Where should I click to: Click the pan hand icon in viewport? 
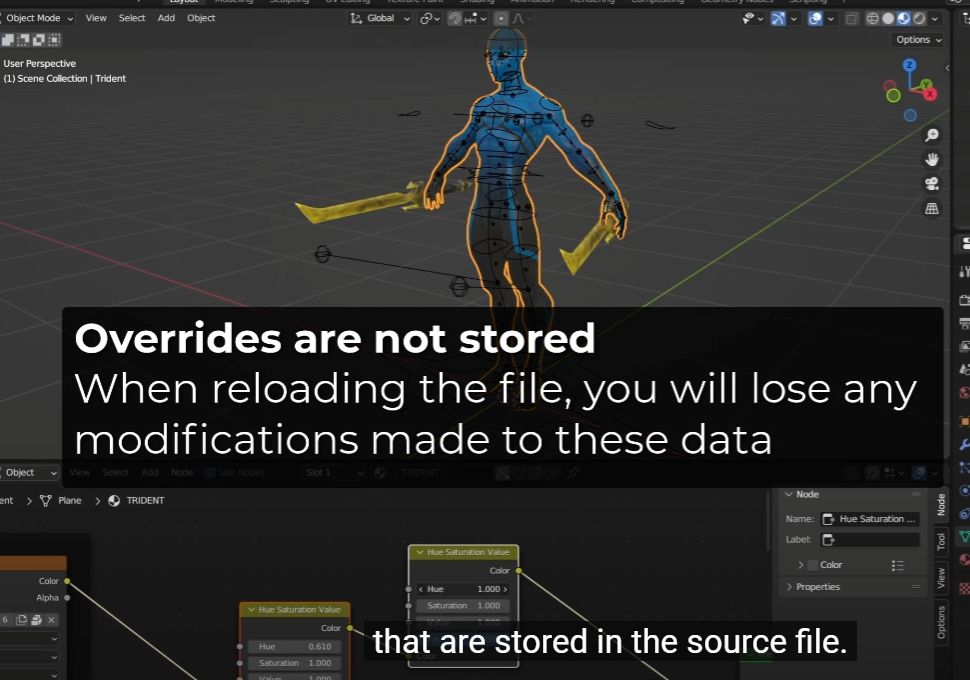pos(932,160)
